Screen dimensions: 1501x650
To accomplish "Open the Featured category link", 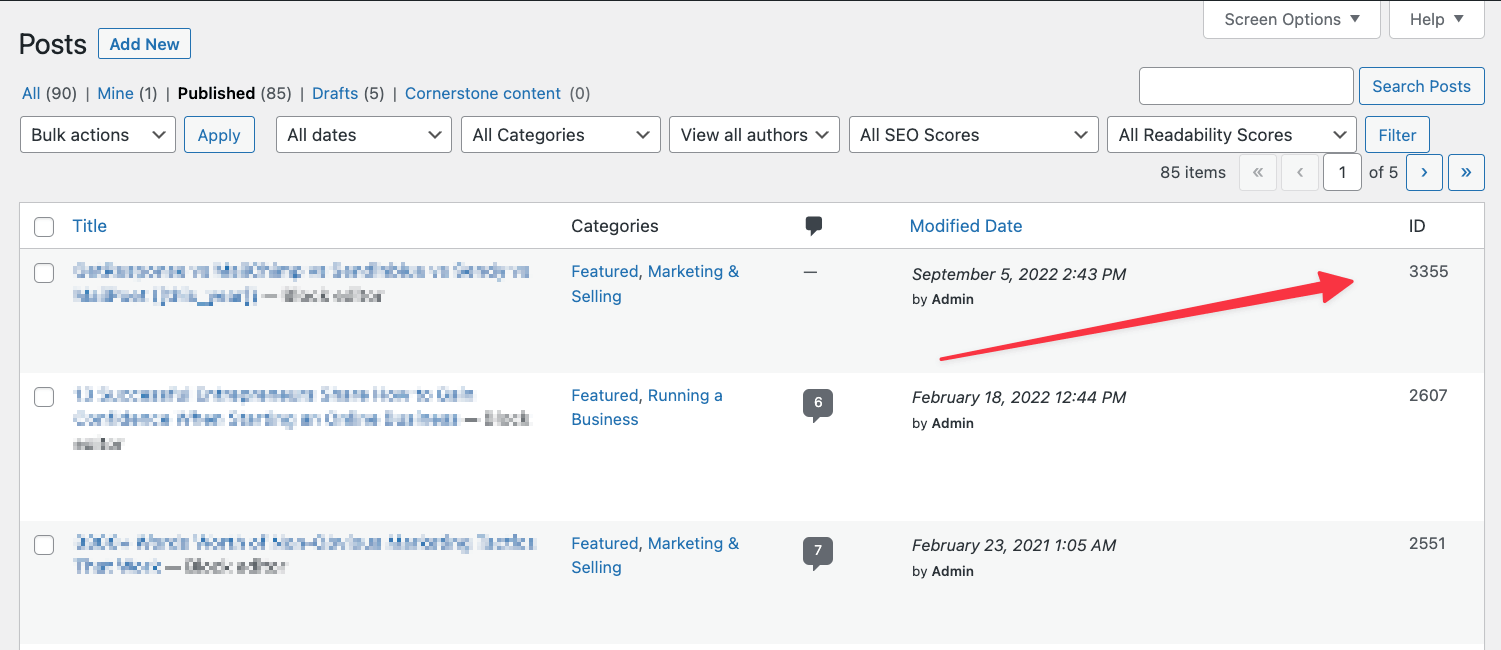I will pyautogui.click(x=604, y=271).
